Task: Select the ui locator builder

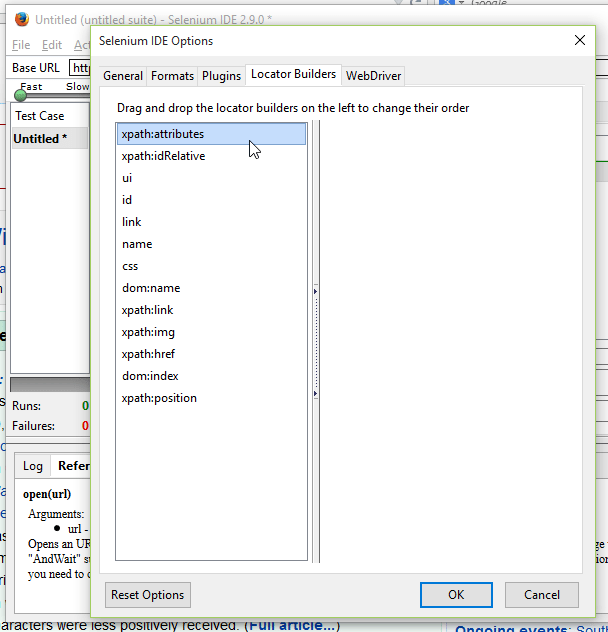Action: [211, 178]
